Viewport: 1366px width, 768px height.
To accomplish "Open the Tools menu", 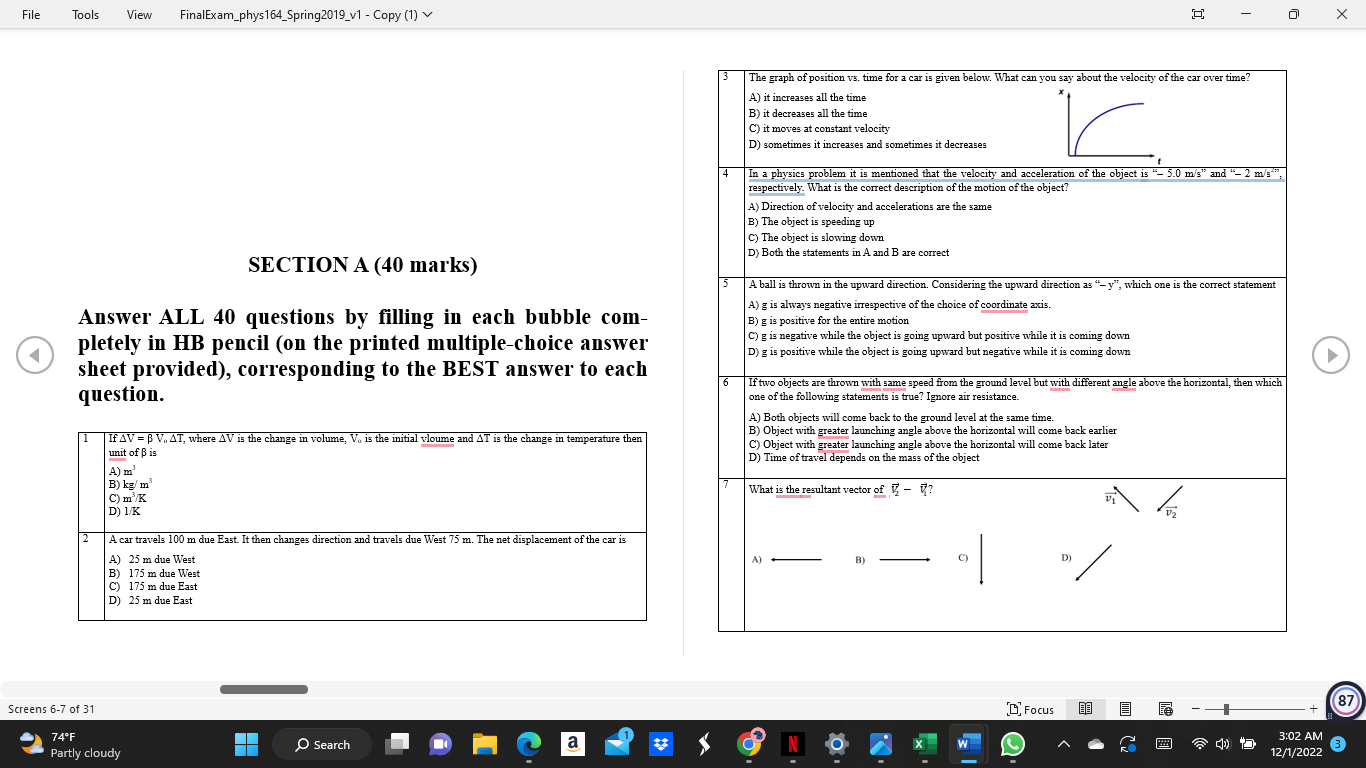I will click(x=85, y=14).
